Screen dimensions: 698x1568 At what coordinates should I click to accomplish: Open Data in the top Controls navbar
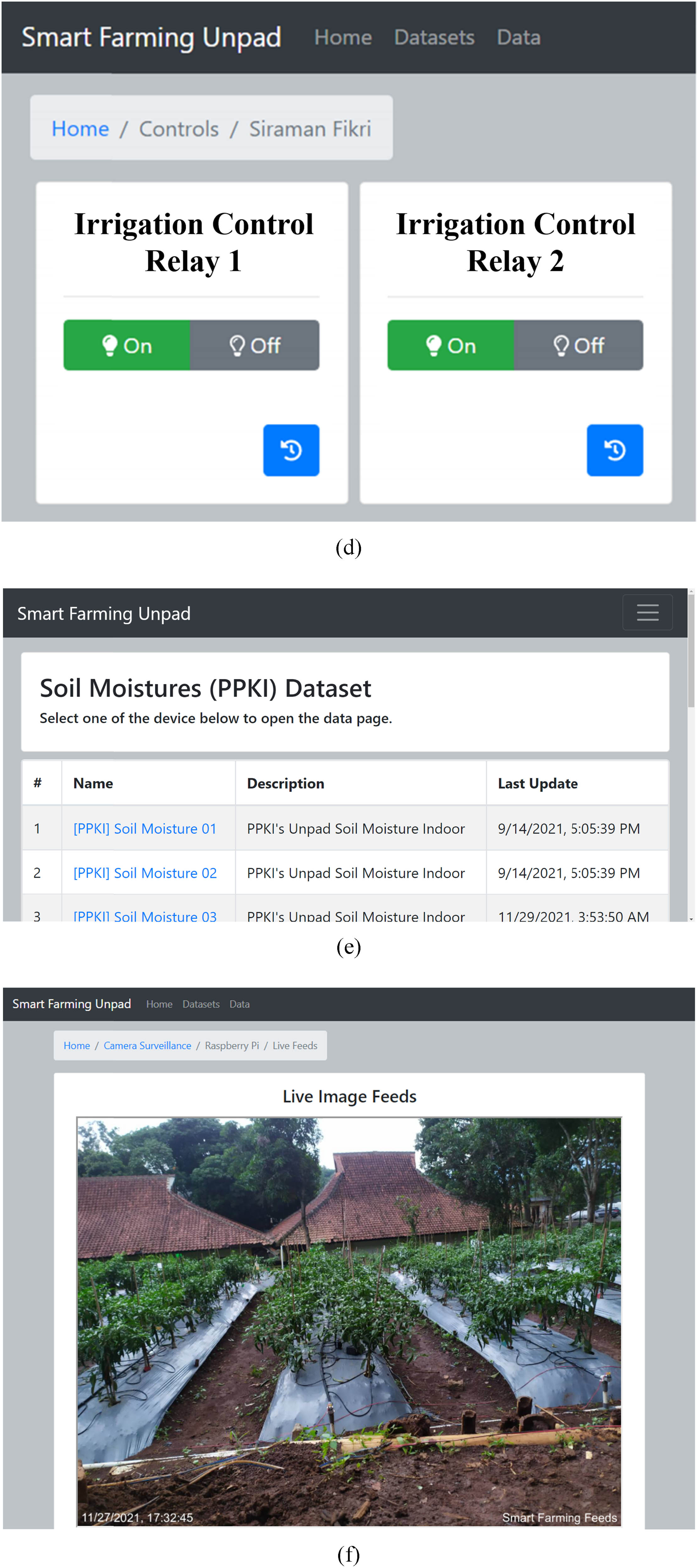tap(519, 38)
